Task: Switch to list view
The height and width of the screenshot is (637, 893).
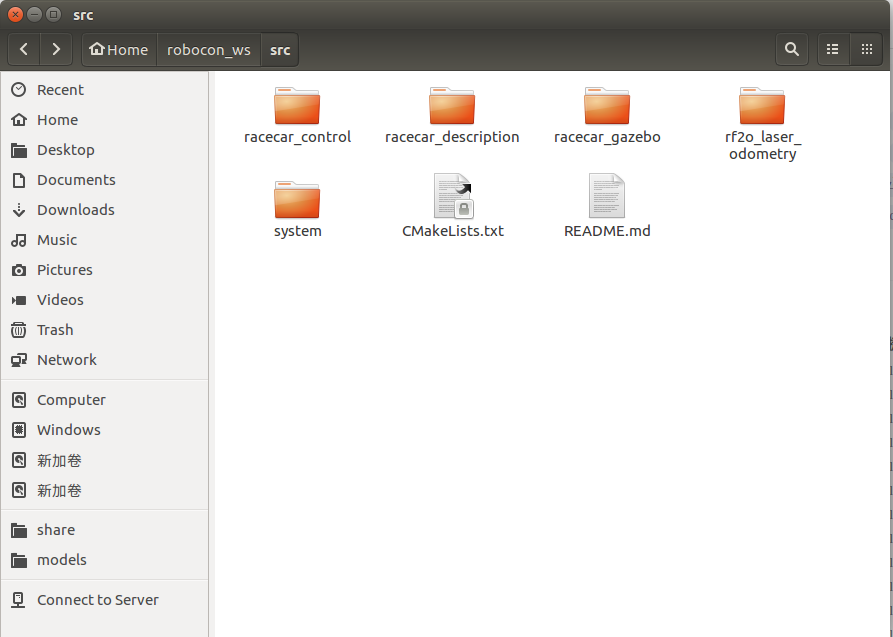Action: (x=833, y=50)
